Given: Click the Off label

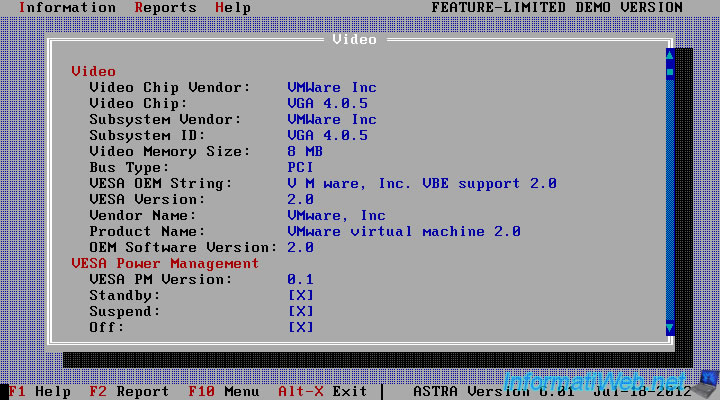Looking at the screenshot, I should coord(107,327).
